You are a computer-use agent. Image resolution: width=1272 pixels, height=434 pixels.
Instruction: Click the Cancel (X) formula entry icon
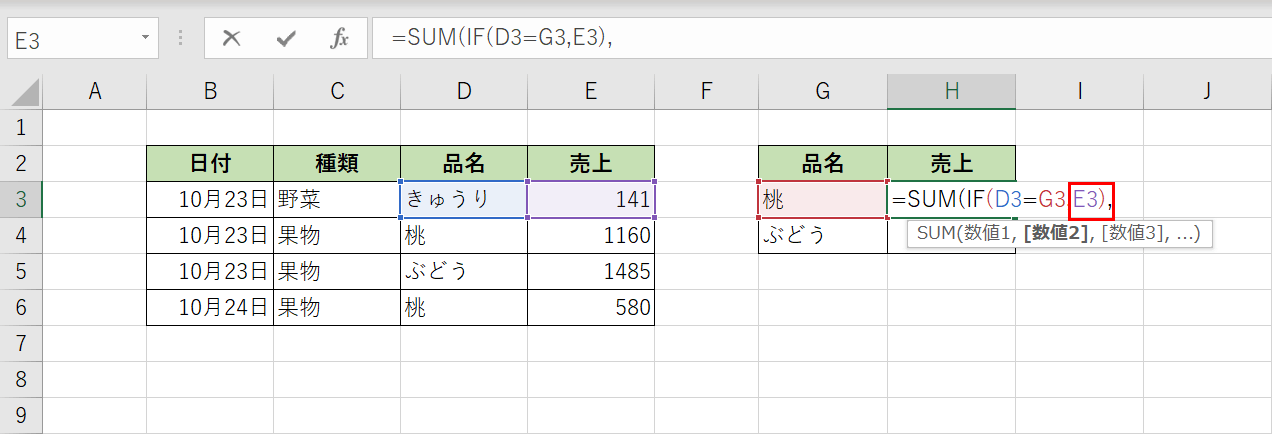[232, 39]
